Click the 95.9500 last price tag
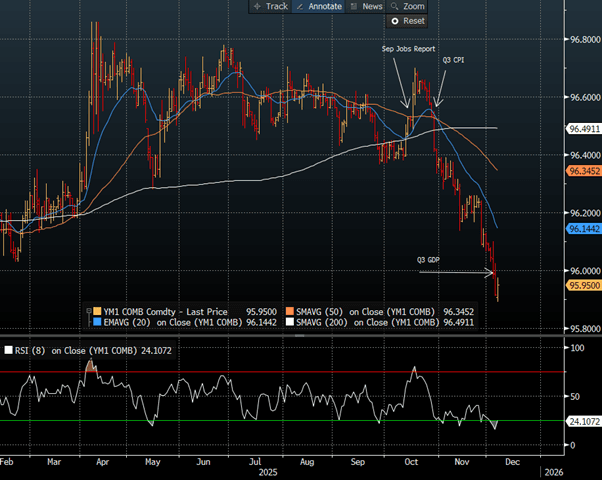This screenshot has height=480, width=602. click(x=582, y=285)
